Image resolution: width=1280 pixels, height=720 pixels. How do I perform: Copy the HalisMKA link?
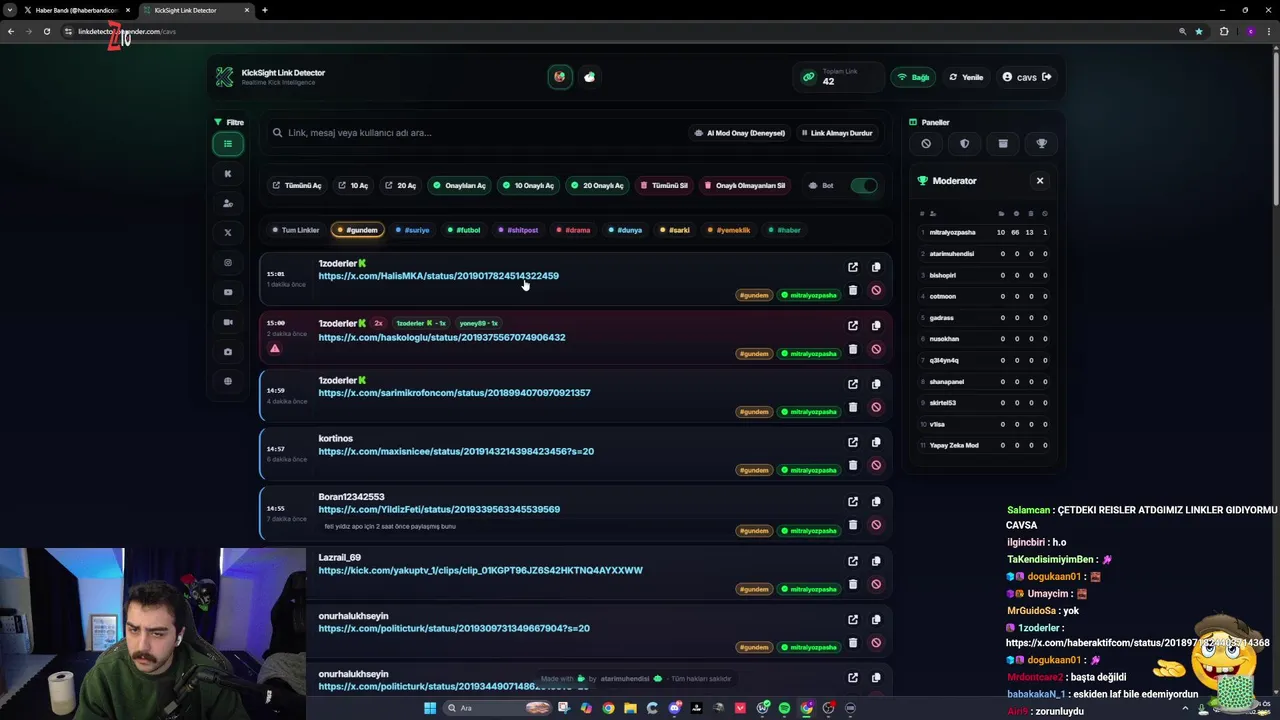[876, 267]
